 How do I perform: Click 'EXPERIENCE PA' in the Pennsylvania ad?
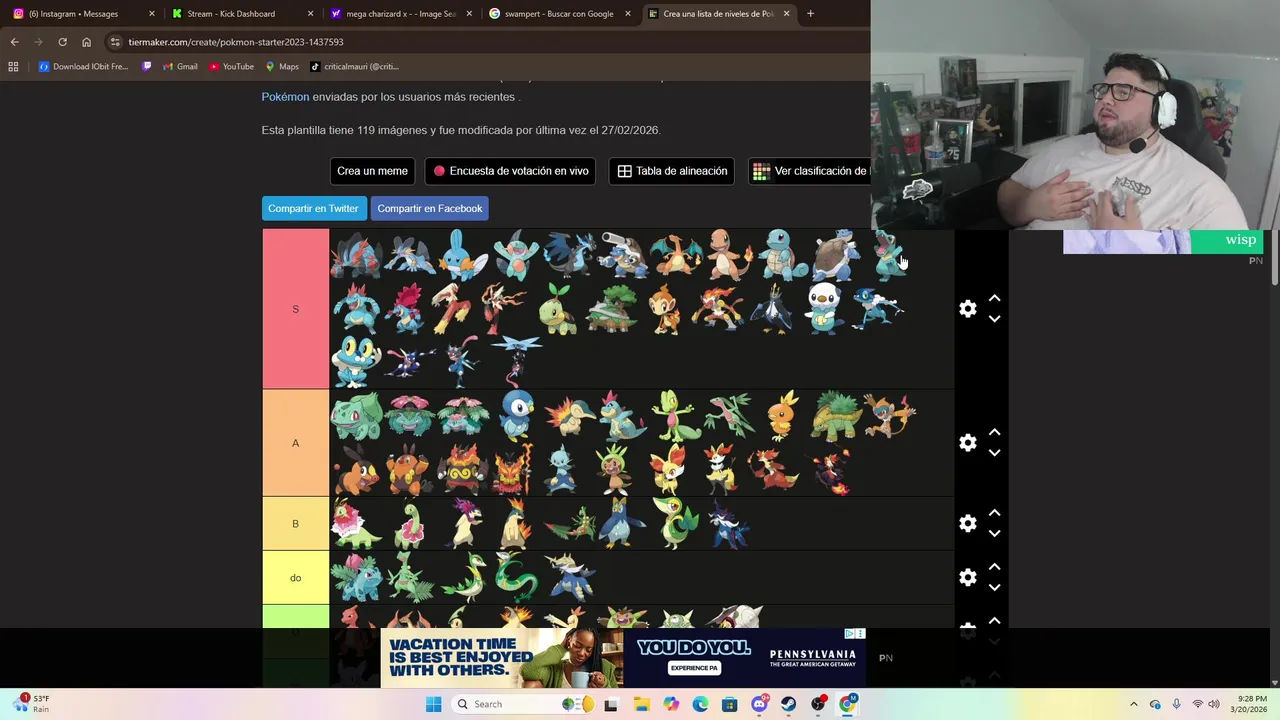point(694,668)
